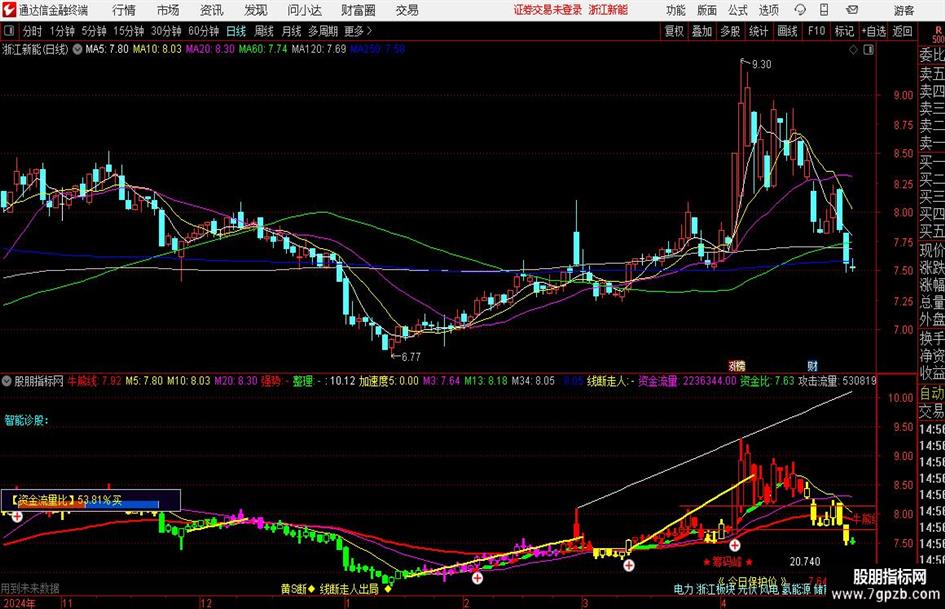The image size is (945, 609).
Task: Open the mail envelope icon
Action: 852,10
